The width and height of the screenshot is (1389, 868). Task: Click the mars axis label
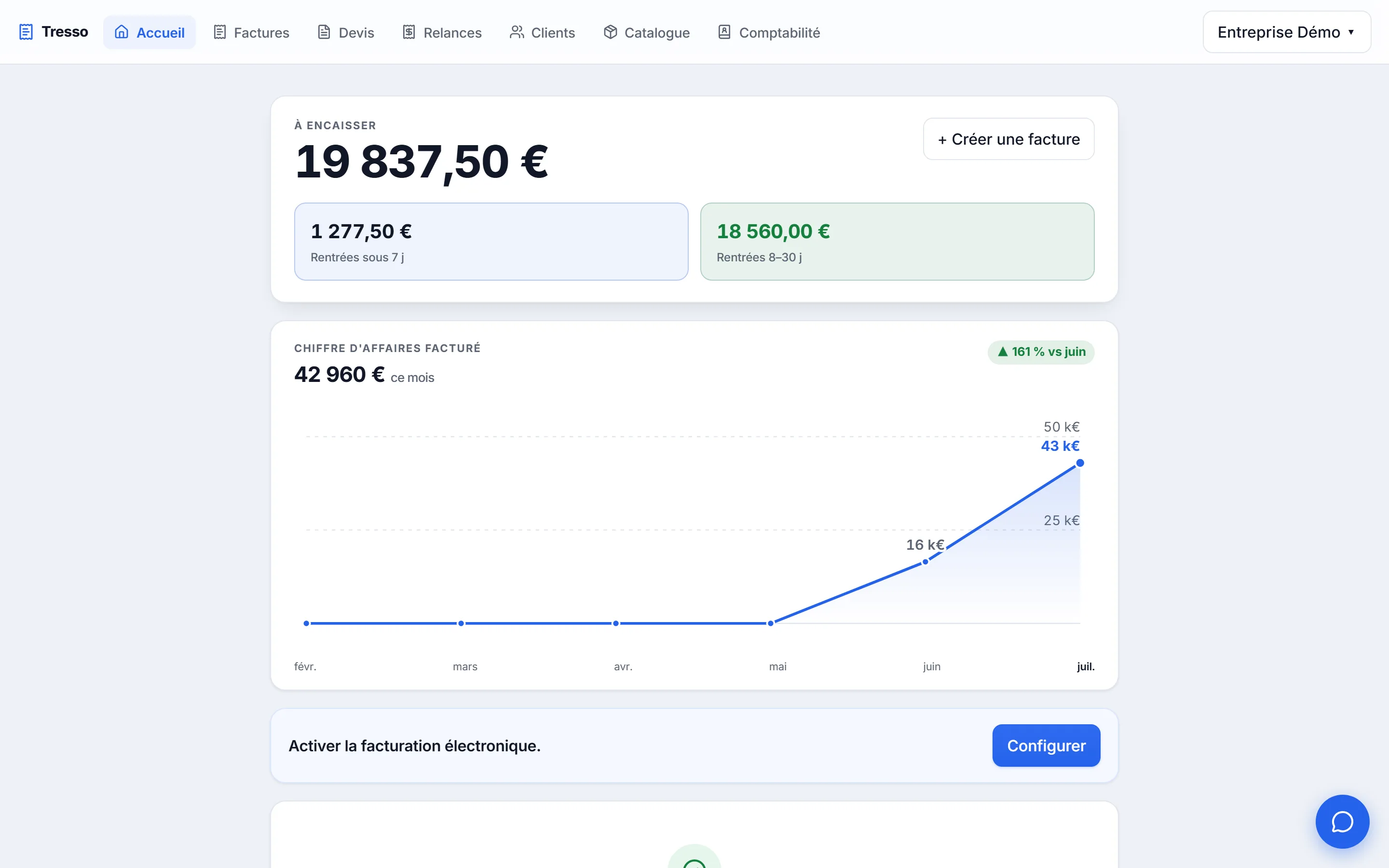(465, 666)
